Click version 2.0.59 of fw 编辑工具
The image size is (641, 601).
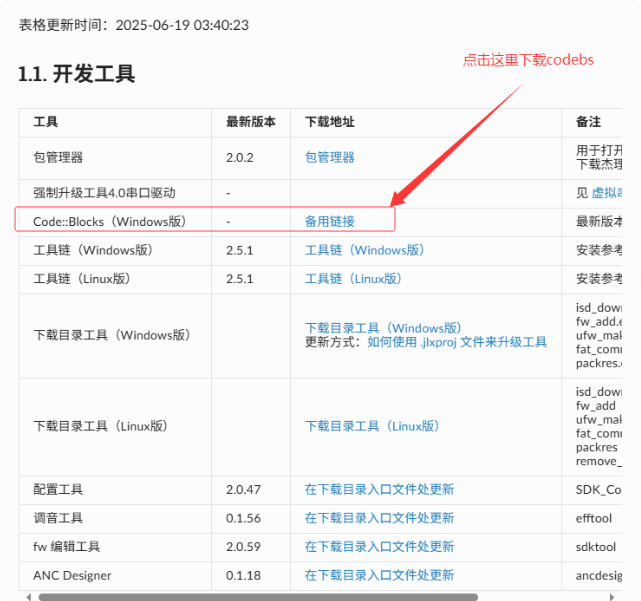243,547
